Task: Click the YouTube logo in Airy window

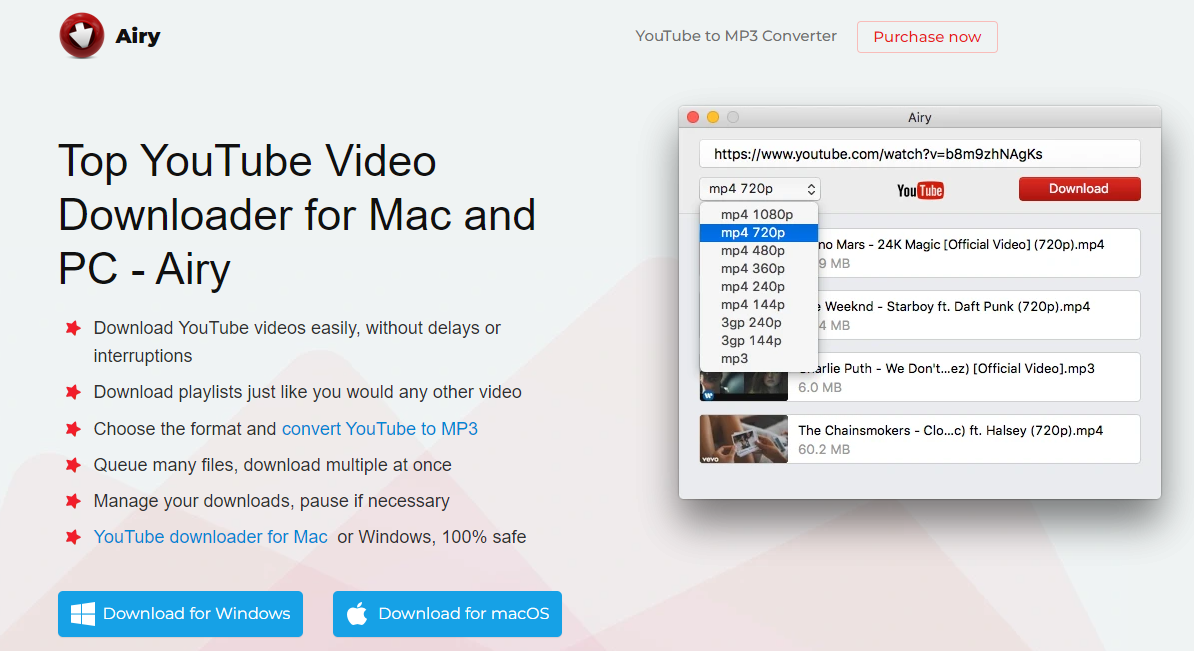Action: click(x=920, y=190)
